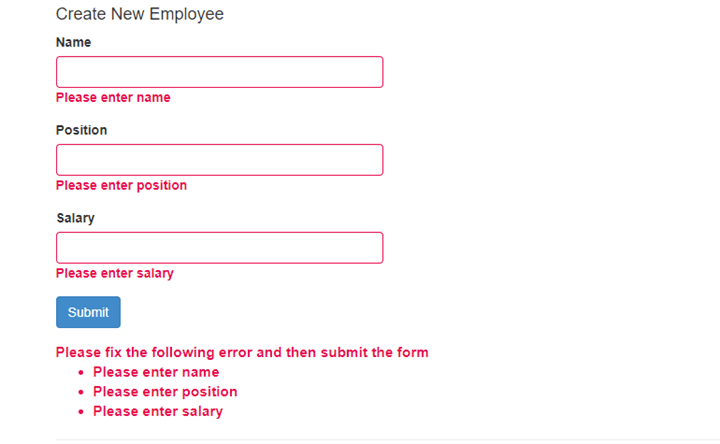
Task: Click the Name text input field
Action: pyautogui.click(x=219, y=72)
